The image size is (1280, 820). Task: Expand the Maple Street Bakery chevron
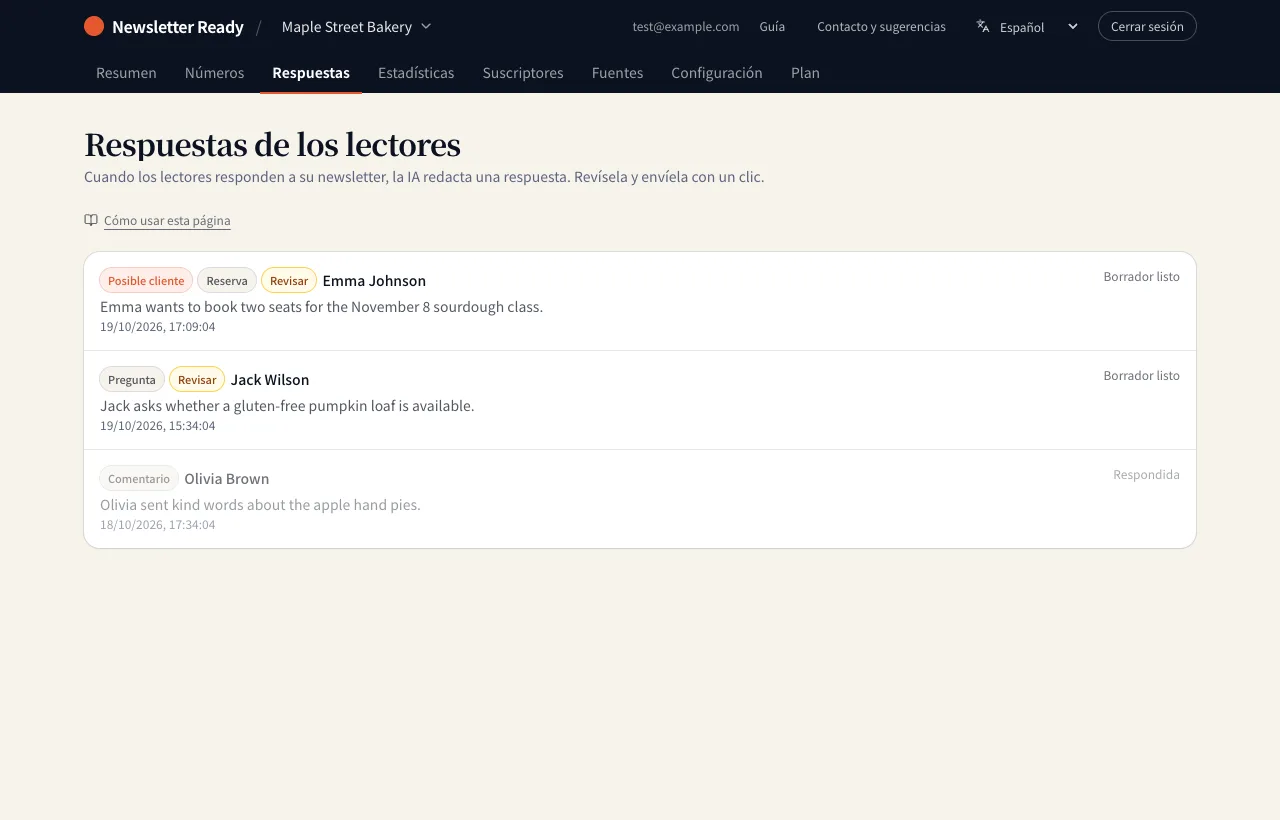point(426,26)
